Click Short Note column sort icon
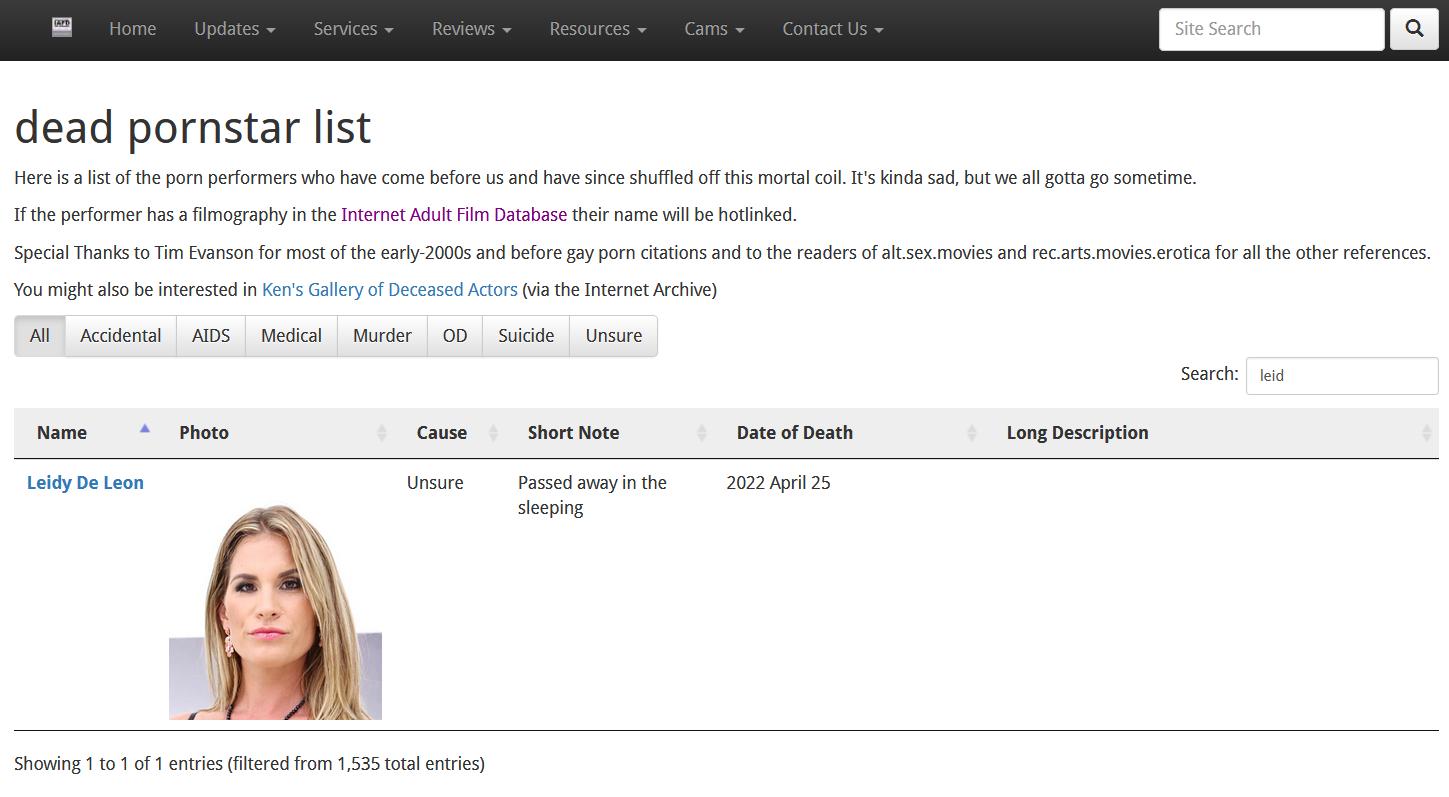Screen dimensions: 1449x797 coord(701,433)
